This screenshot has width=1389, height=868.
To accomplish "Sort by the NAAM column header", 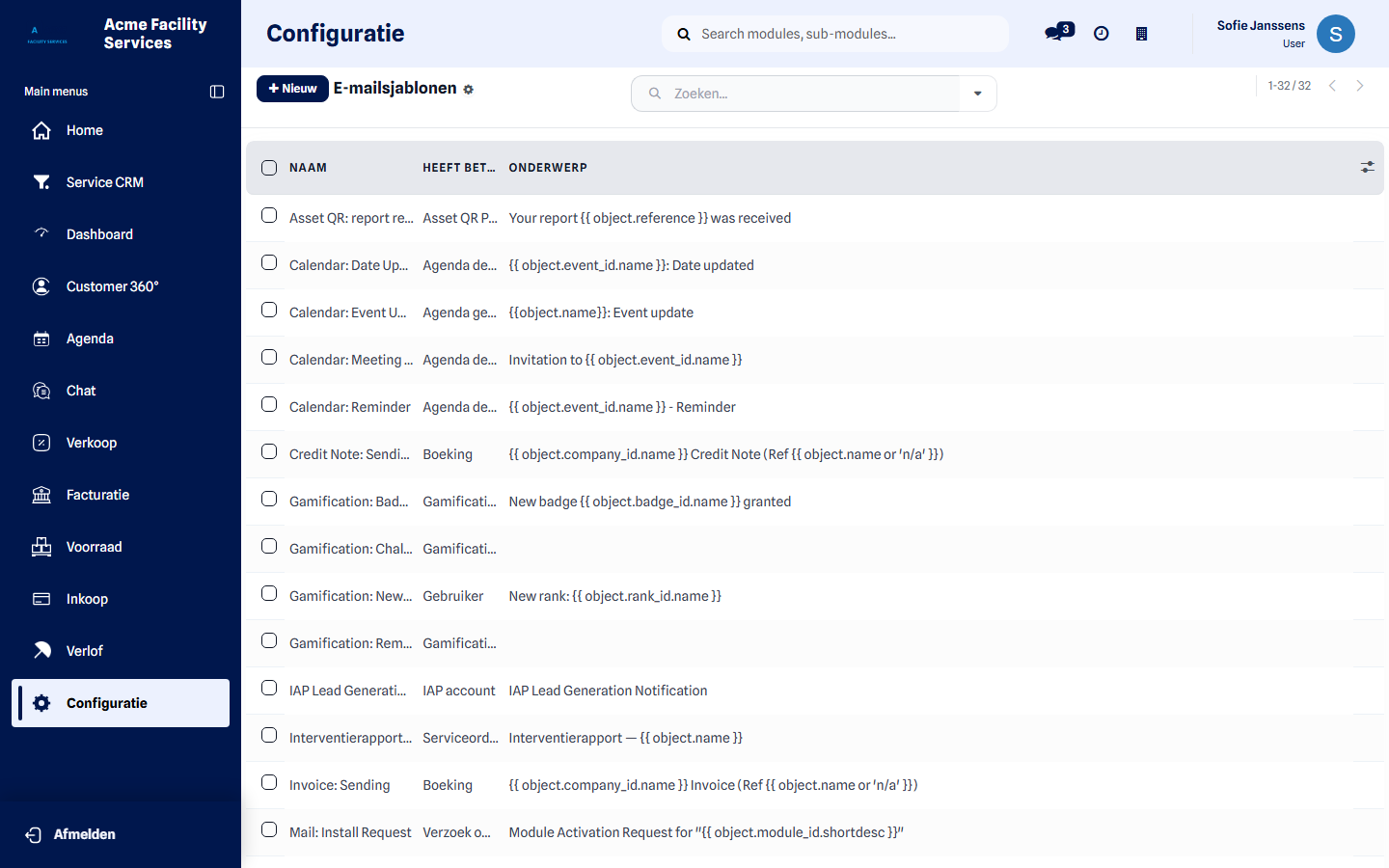I will pos(308,168).
